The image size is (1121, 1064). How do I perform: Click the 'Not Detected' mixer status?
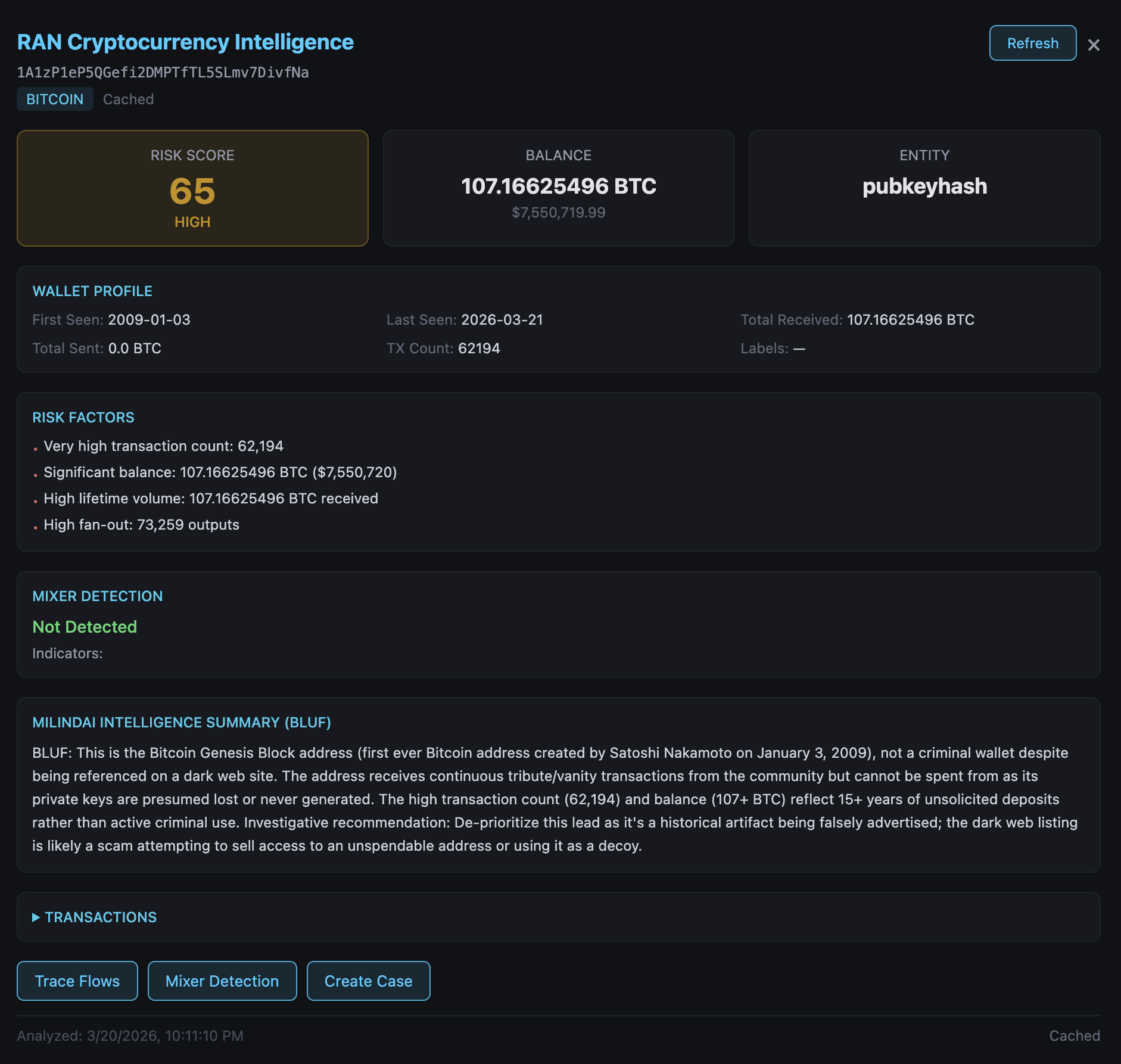coord(85,627)
